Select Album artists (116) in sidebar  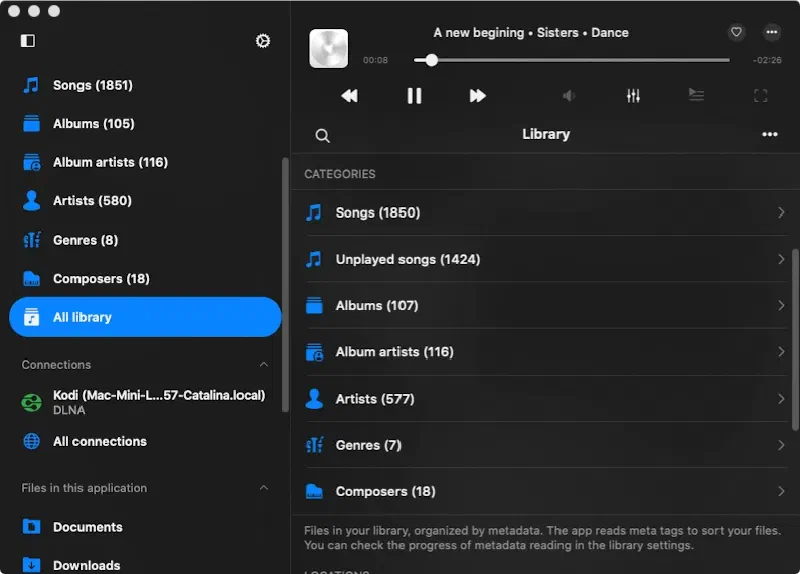(x=110, y=162)
